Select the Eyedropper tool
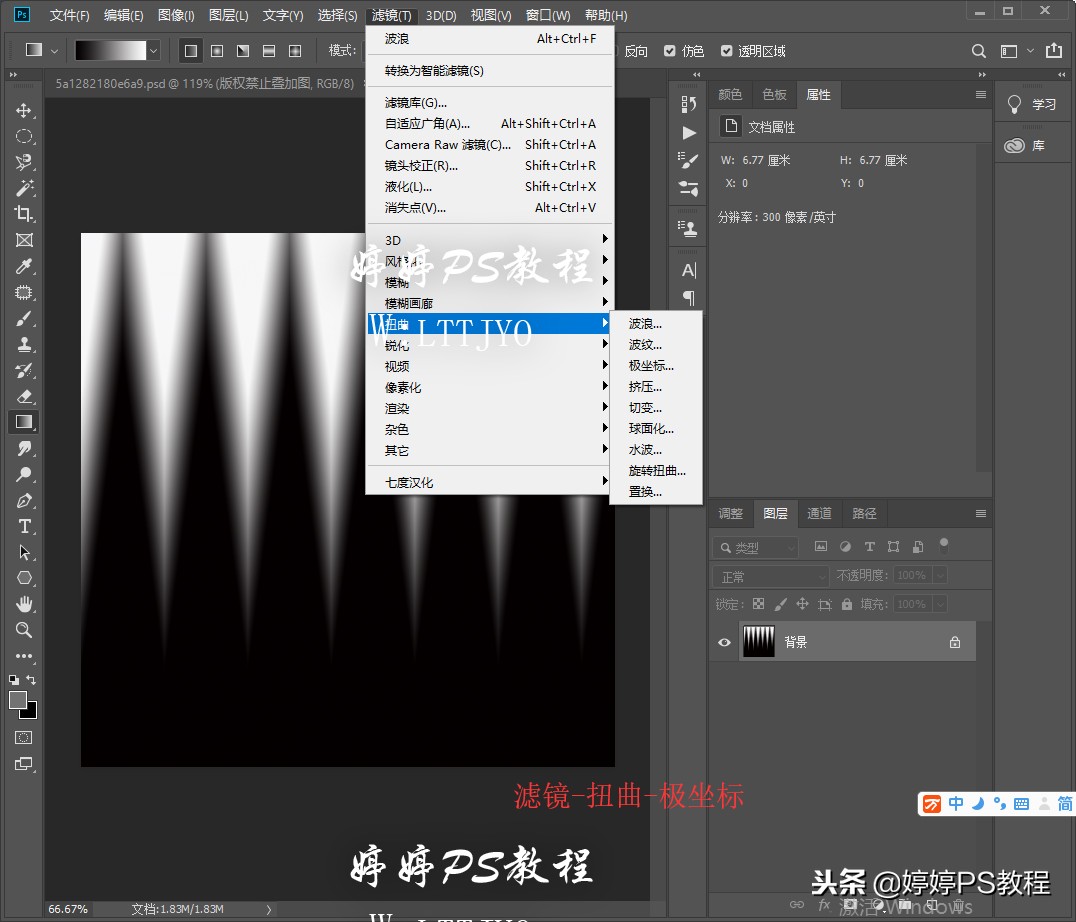The height and width of the screenshot is (922, 1076). pyautogui.click(x=24, y=266)
